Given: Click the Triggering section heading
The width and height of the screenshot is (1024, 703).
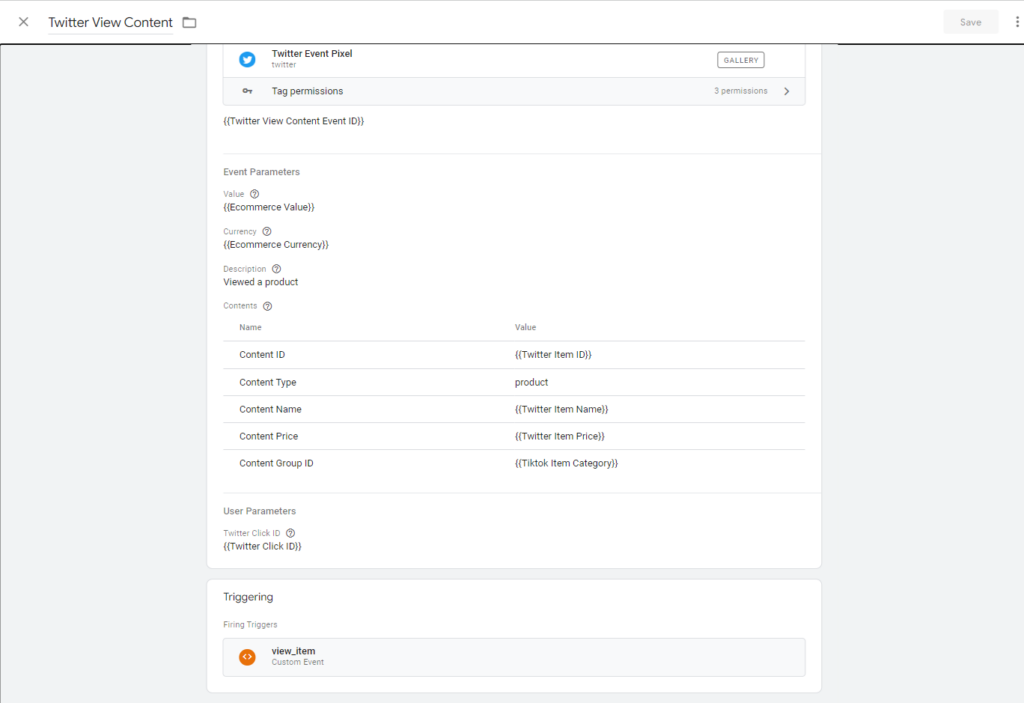Looking at the screenshot, I should [248, 597].
